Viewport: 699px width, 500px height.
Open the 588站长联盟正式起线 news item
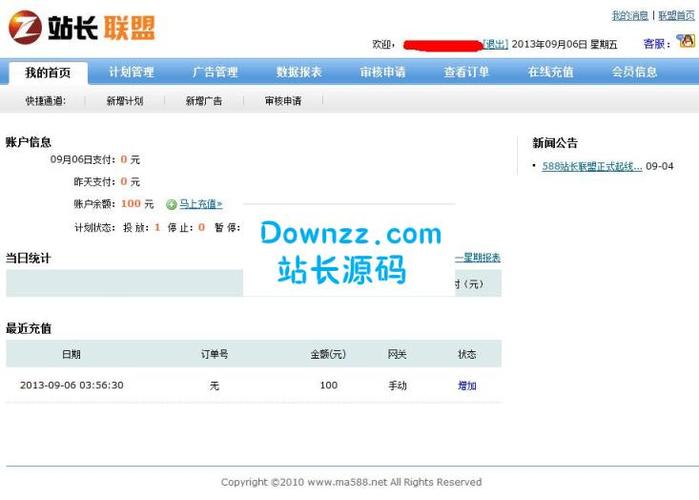pos(592,166)
